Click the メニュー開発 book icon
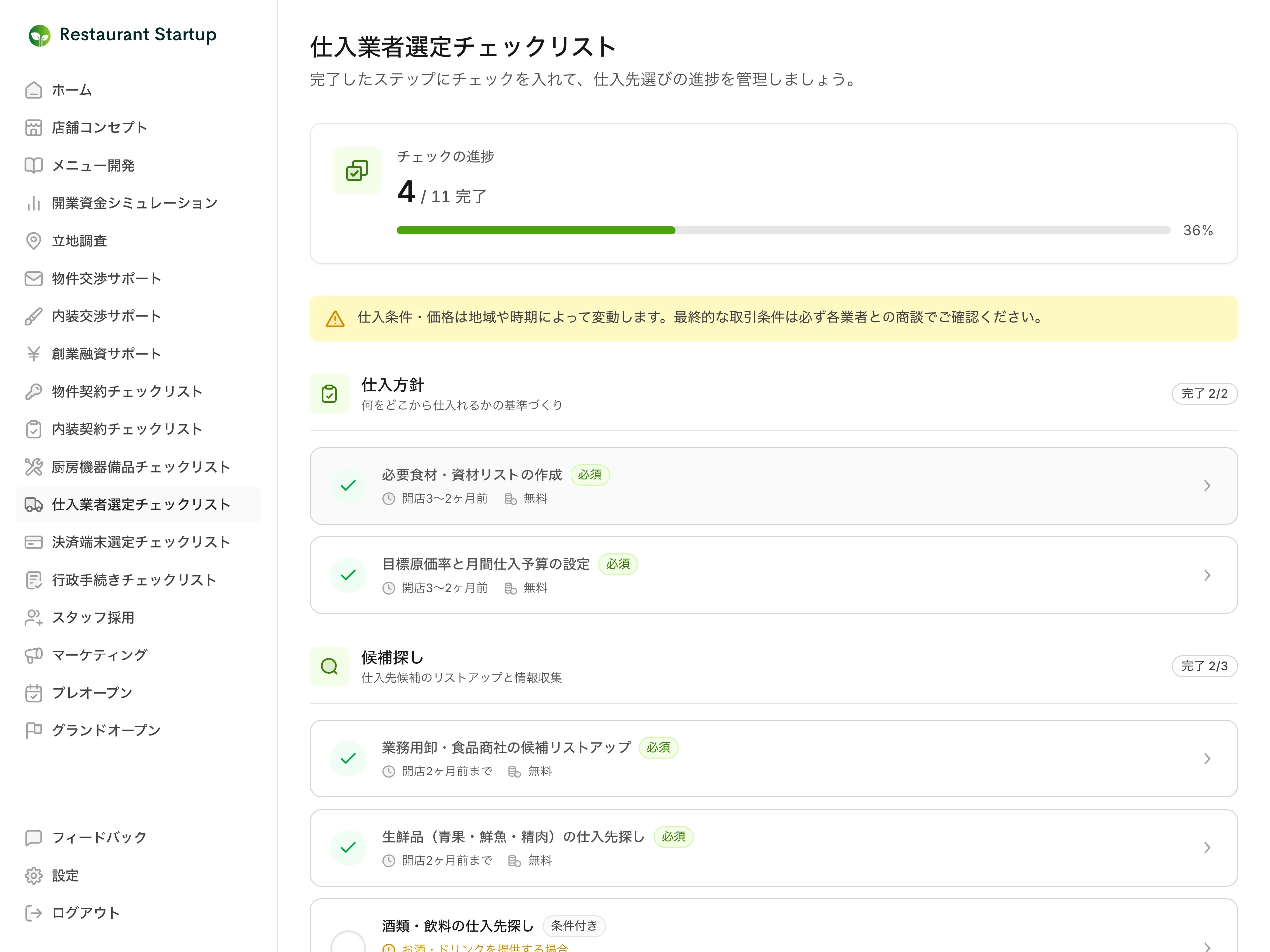1270x952 pixels. pos(34,165)
